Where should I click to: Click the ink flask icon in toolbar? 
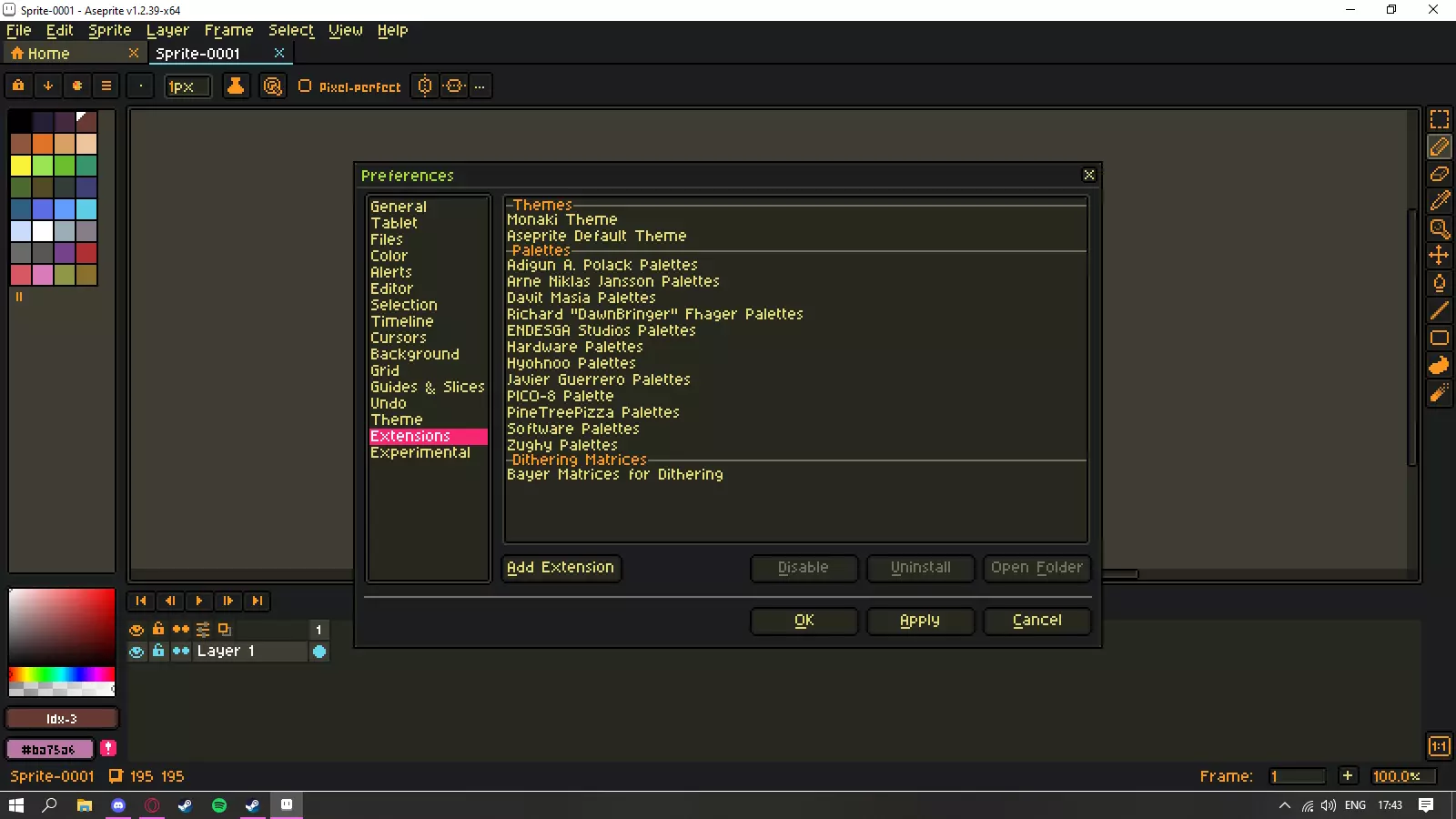236,86
